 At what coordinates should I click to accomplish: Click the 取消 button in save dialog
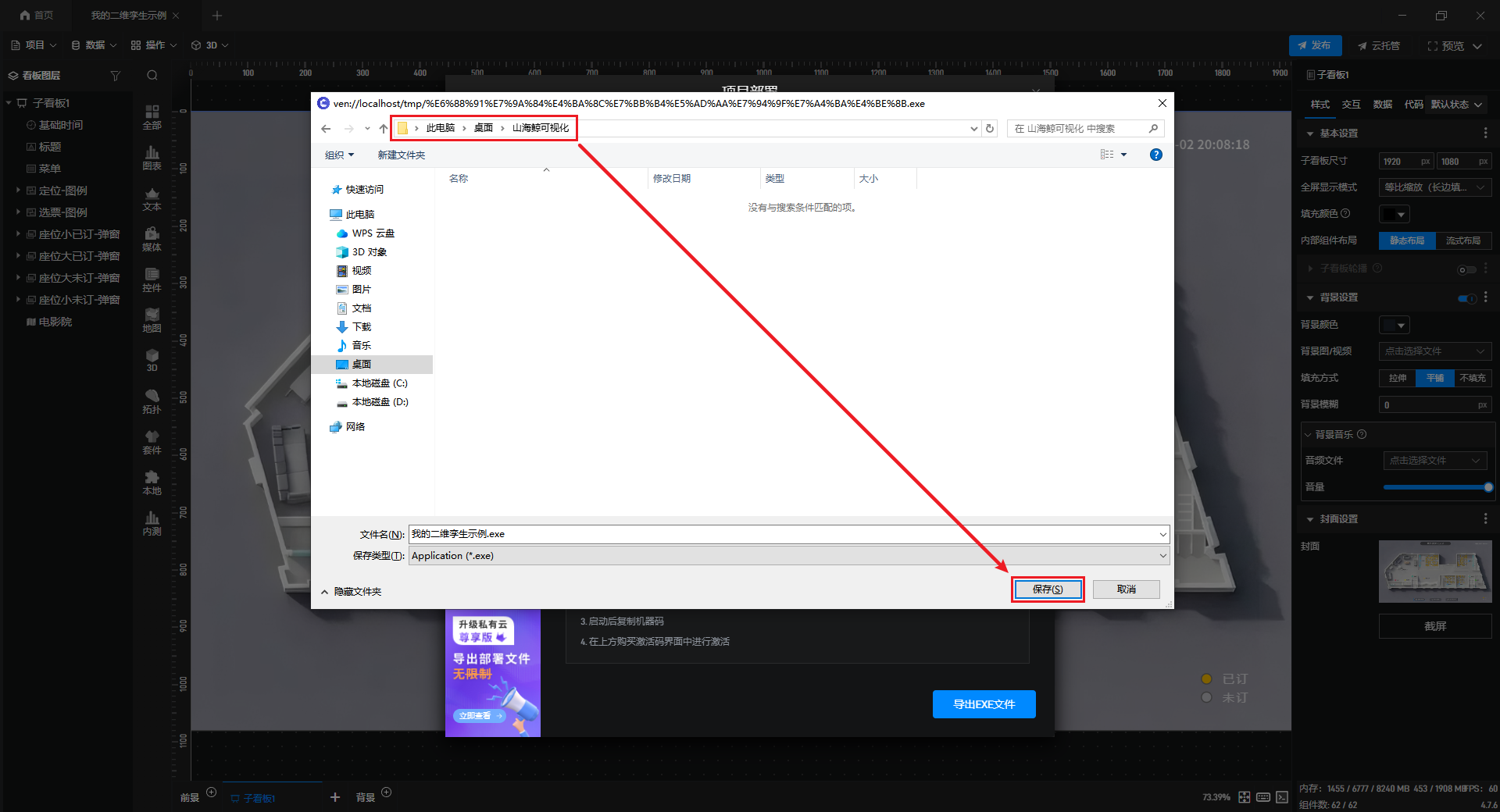coord(1127,589)
